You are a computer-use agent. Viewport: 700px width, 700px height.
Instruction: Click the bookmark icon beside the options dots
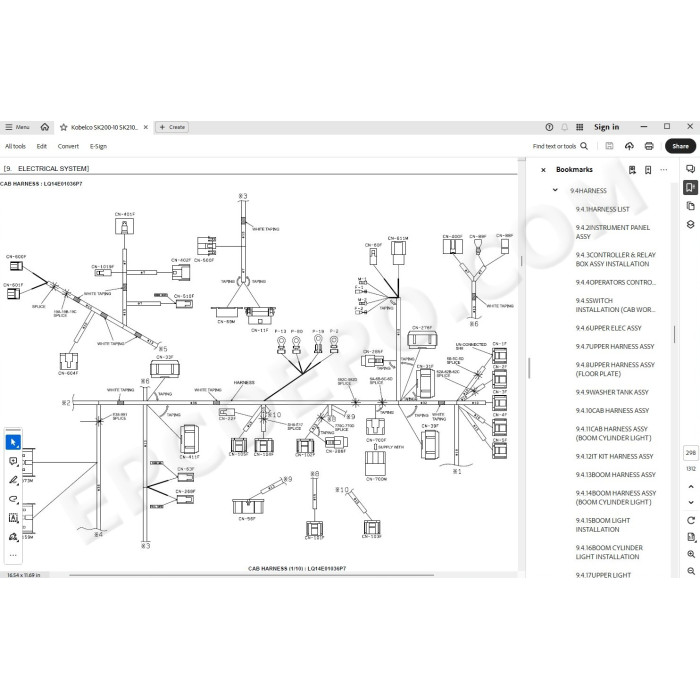click(x=648, y=170)
